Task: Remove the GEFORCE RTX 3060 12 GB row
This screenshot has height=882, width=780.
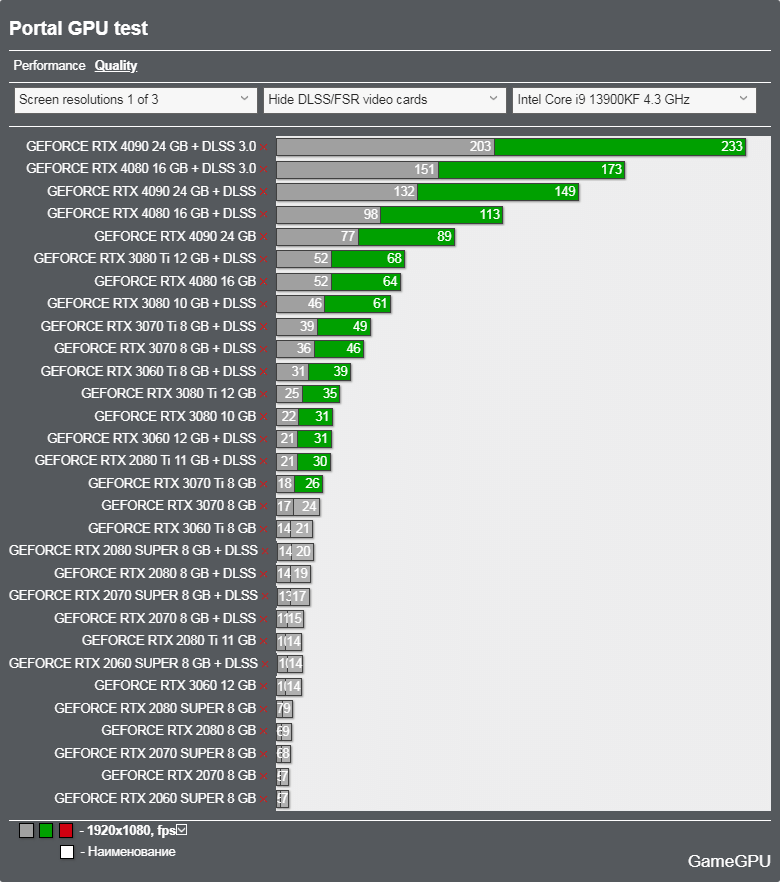Action: point(264,687)
